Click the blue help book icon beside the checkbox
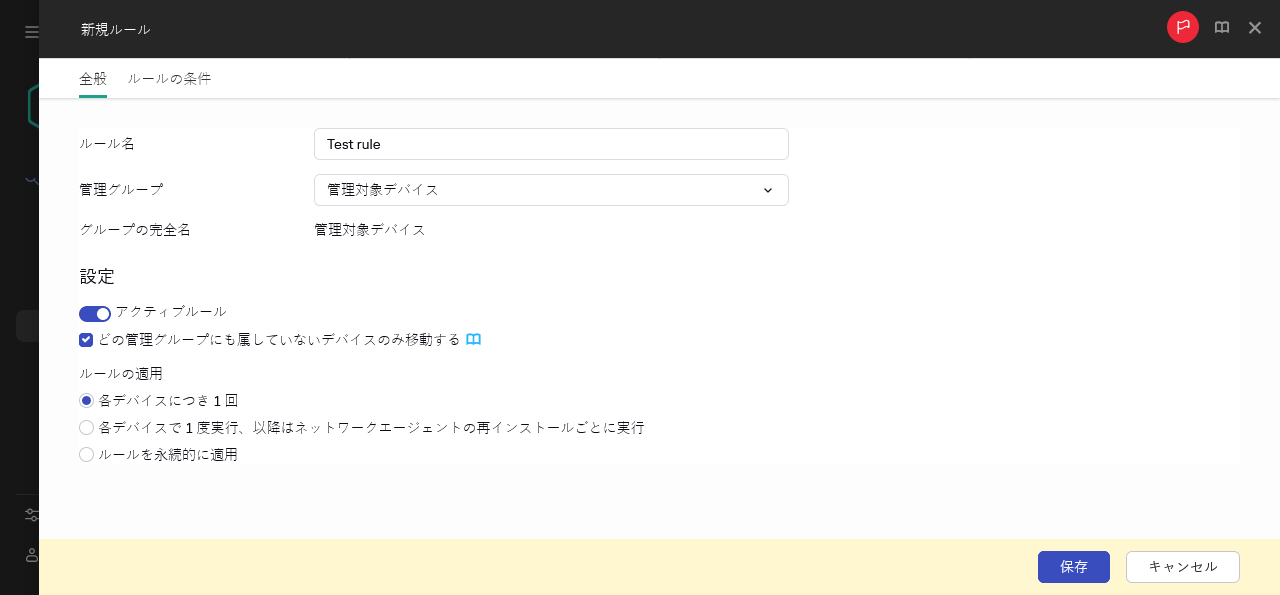This screenshot has height=595, width=1280. 474,339
